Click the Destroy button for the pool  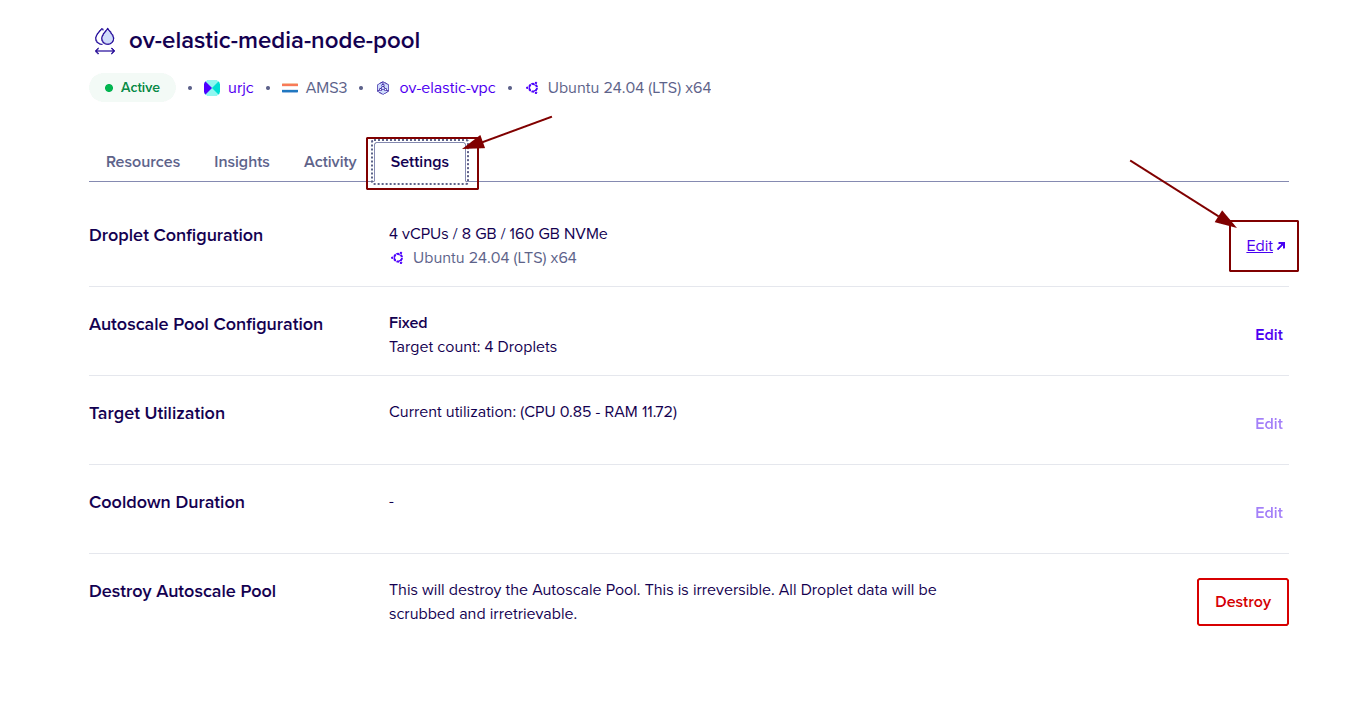(x=1242, y=601)
